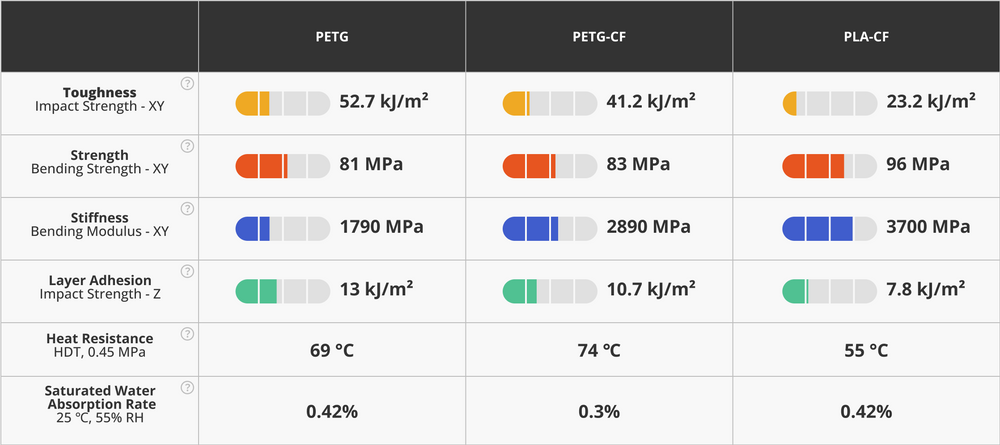This screenshot has width=1000, height=445.
Task: Click the yellow PETG toughness bar
Action: [x=283, y=102]
